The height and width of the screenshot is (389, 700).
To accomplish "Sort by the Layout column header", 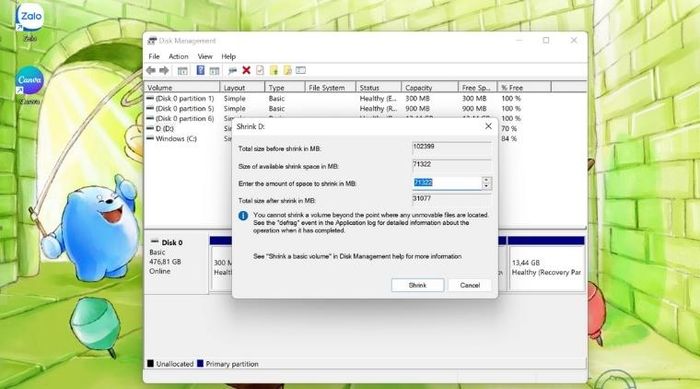I will point(242,87).
